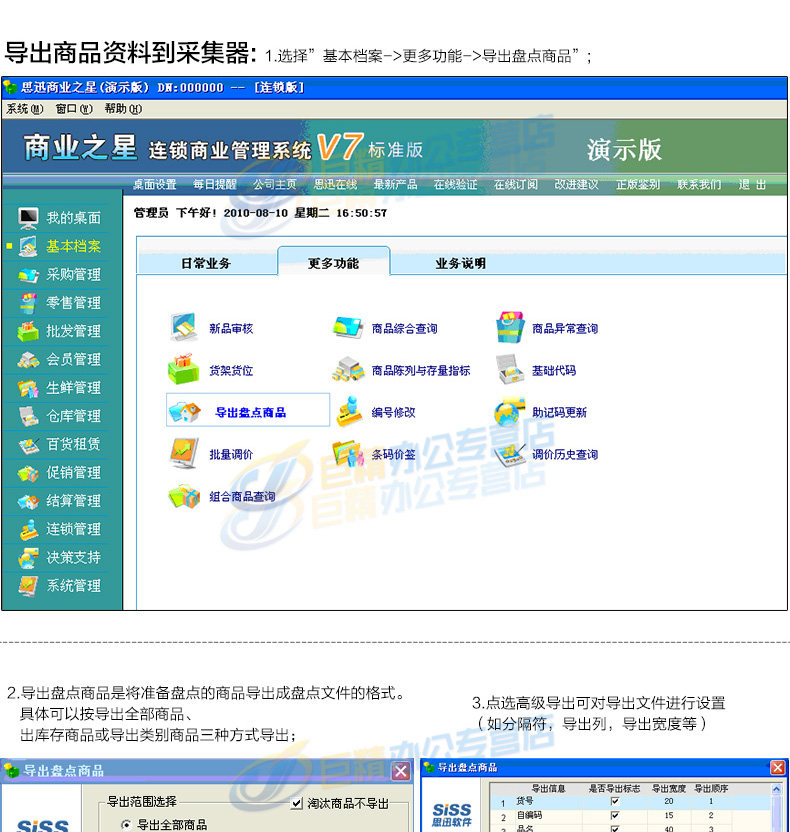Open 批量调价 function

(x=211, y=454)
